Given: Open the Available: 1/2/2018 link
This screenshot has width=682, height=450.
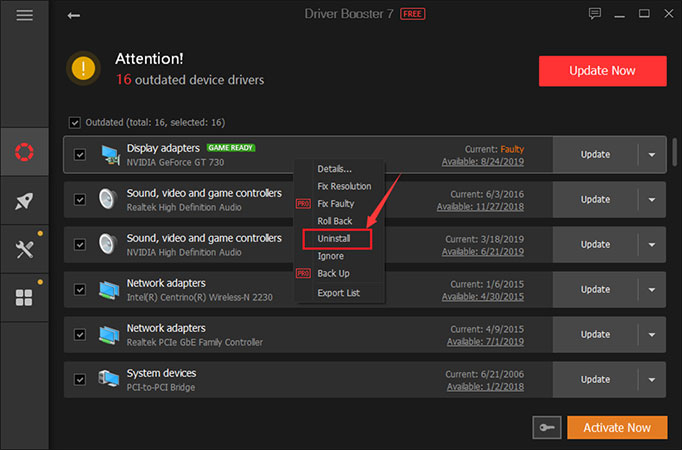Looking at the screenshot, I should click(485, 387).
